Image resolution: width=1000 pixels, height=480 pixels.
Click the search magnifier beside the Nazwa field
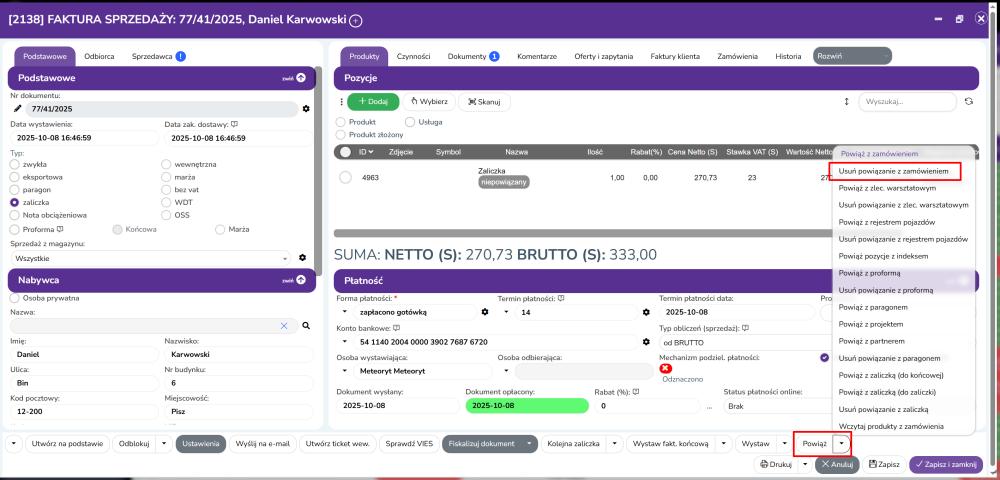[306, 325]
